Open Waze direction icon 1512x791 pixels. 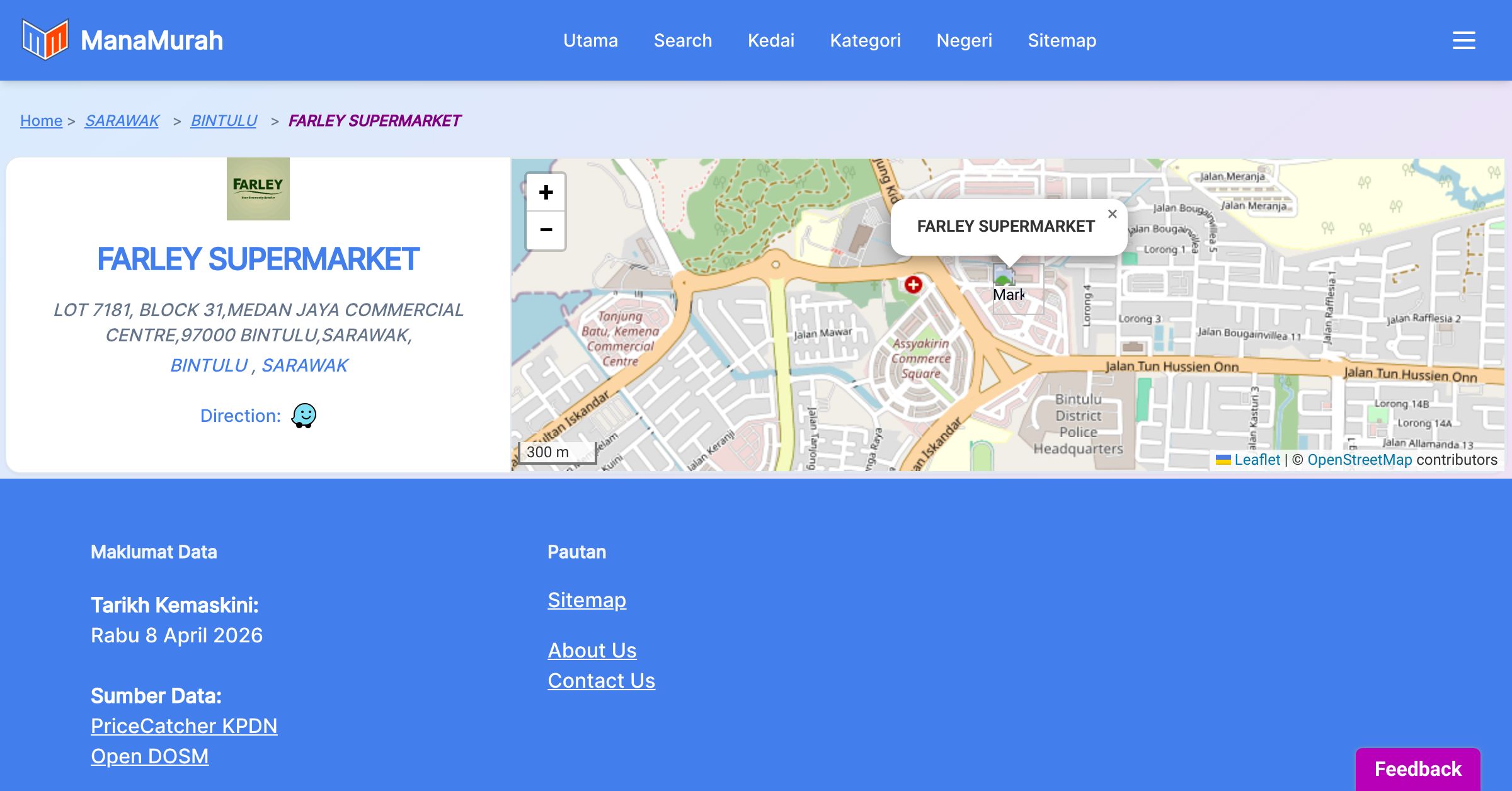(x=304, y=416)
